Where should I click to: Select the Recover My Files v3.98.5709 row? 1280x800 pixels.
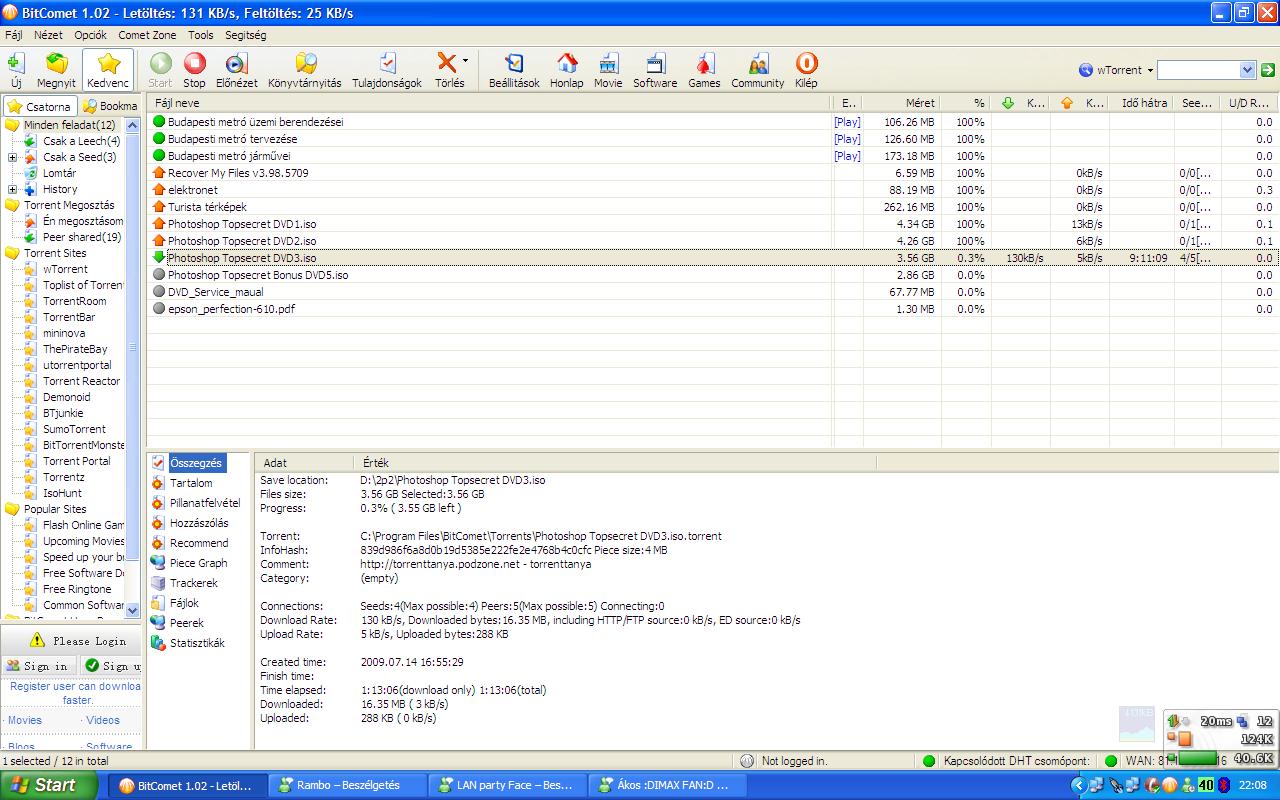[x=713, y=173]
